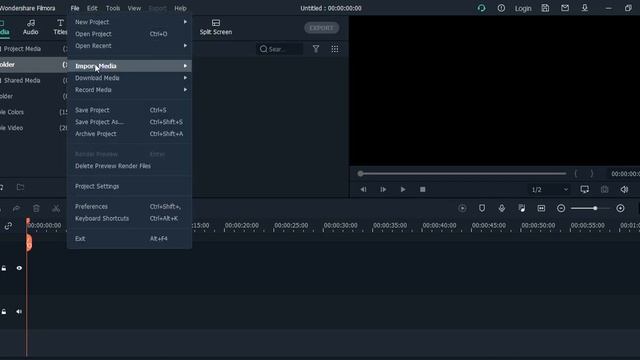
Task: Expand Record Media submenu arrow
Action: point(185,89)
